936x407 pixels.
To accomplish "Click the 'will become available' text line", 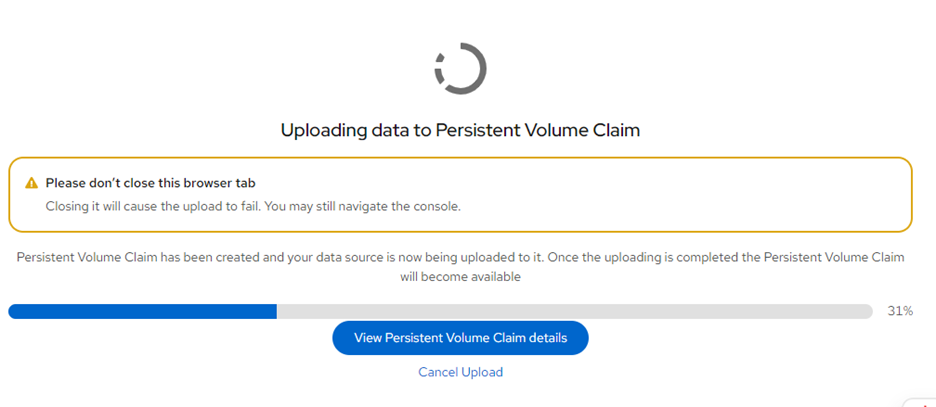I will (x=460, y=276).
